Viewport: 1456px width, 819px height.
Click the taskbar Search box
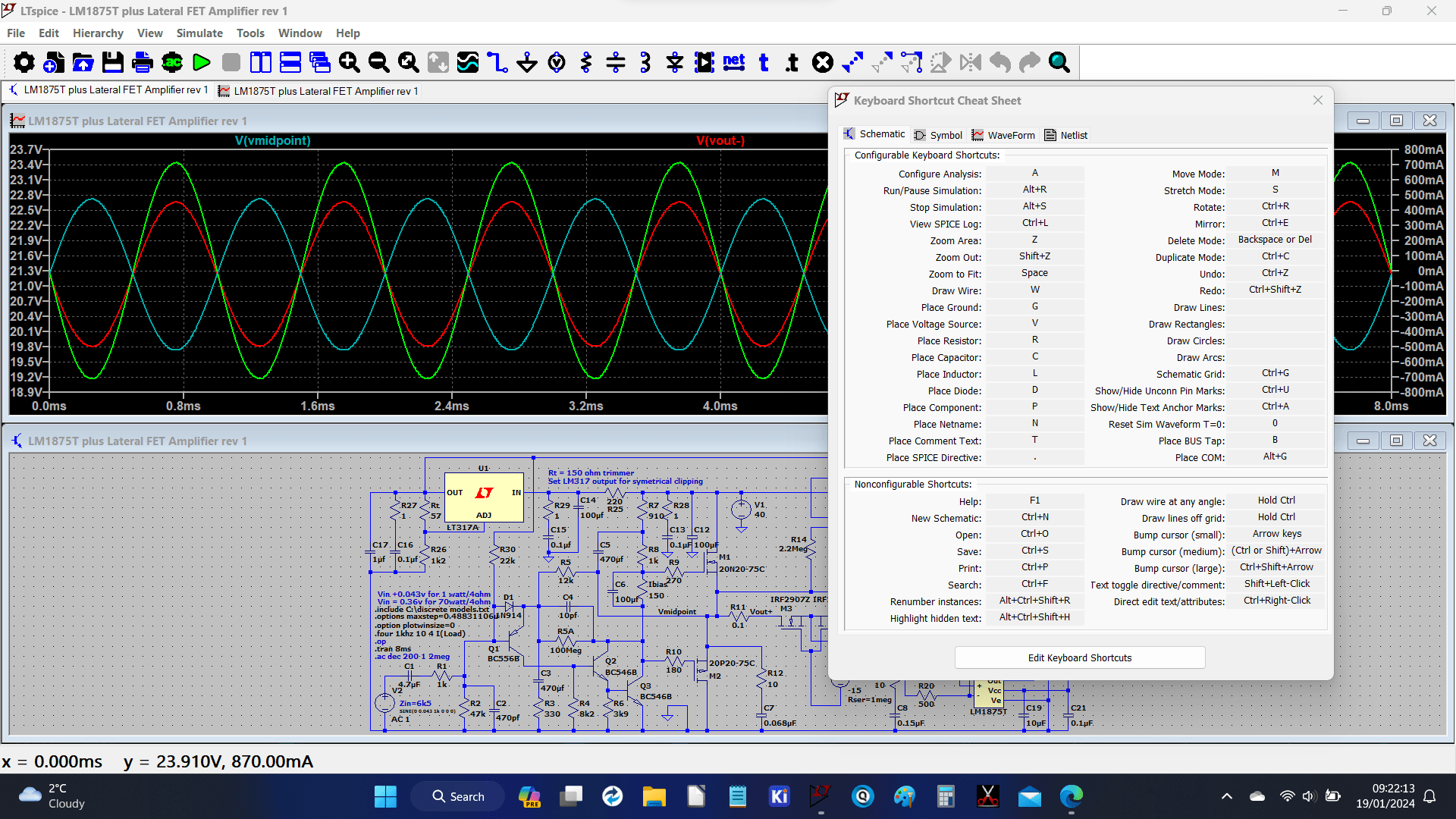[457, 796]
